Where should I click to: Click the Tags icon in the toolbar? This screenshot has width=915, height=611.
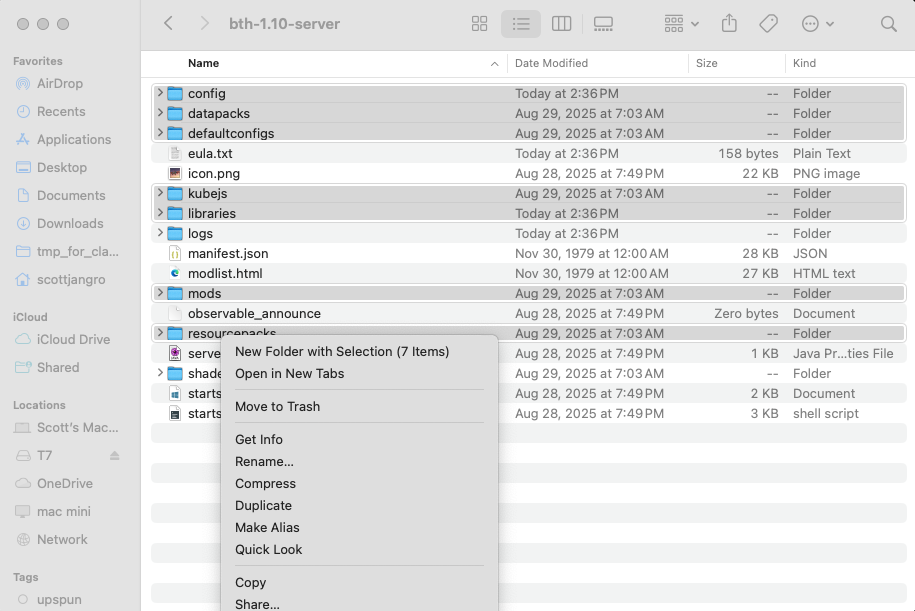point(768,23)
